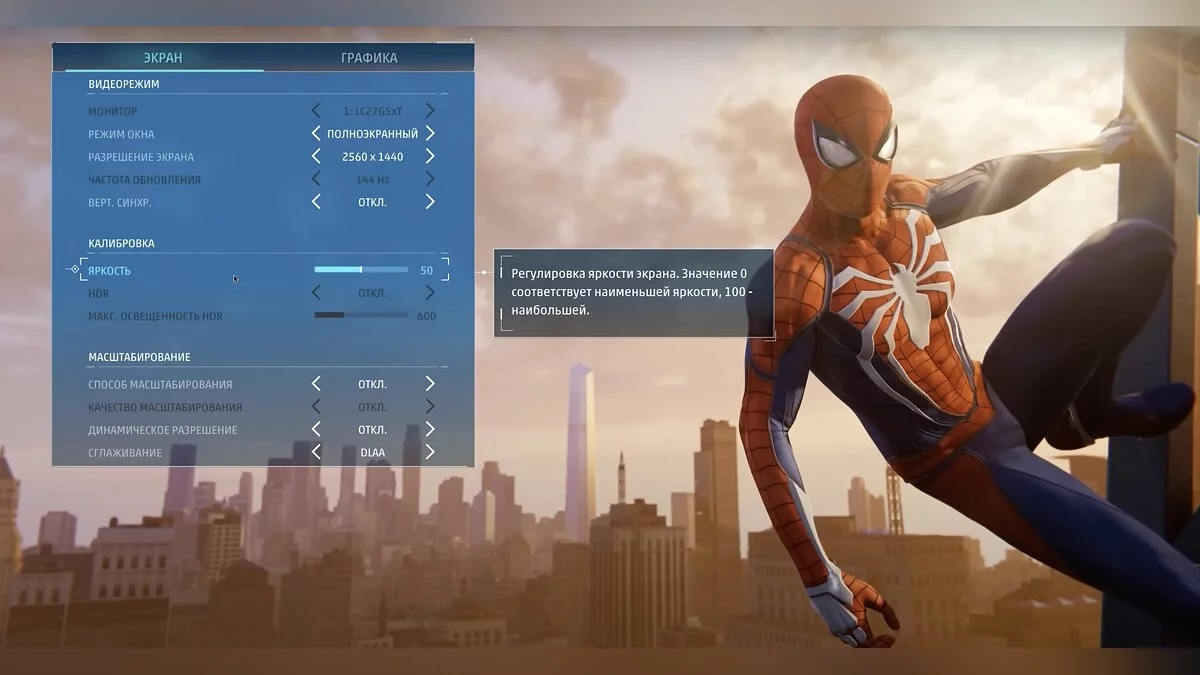Toggle HDR using right arrow

[430, 293]
